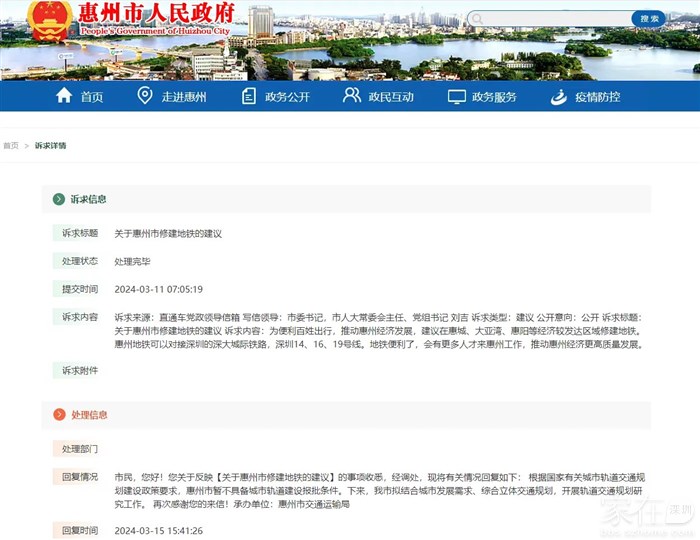This screenshot has width=700, height=540.
Task: Open the 政务公开 menu item
Action: 287,97
